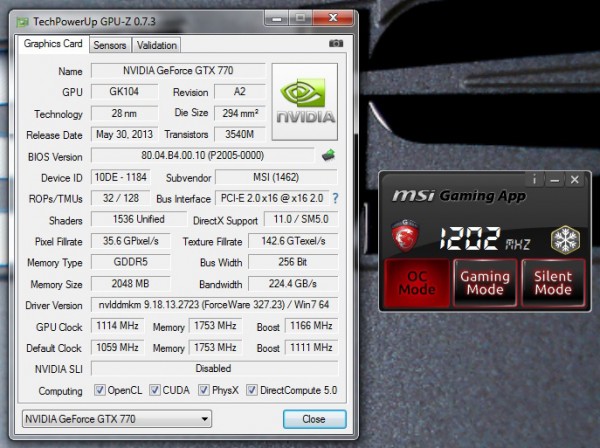Select Gaming Mode in MSI Gaming App
The width and height of the screenshot is (600, 448).
coord(485,283)
